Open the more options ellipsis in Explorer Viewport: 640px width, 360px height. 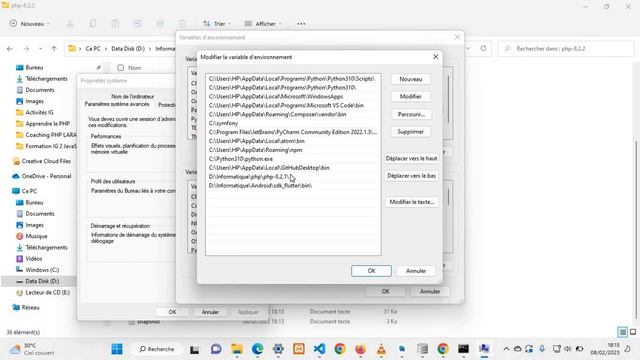click(301, 24)
